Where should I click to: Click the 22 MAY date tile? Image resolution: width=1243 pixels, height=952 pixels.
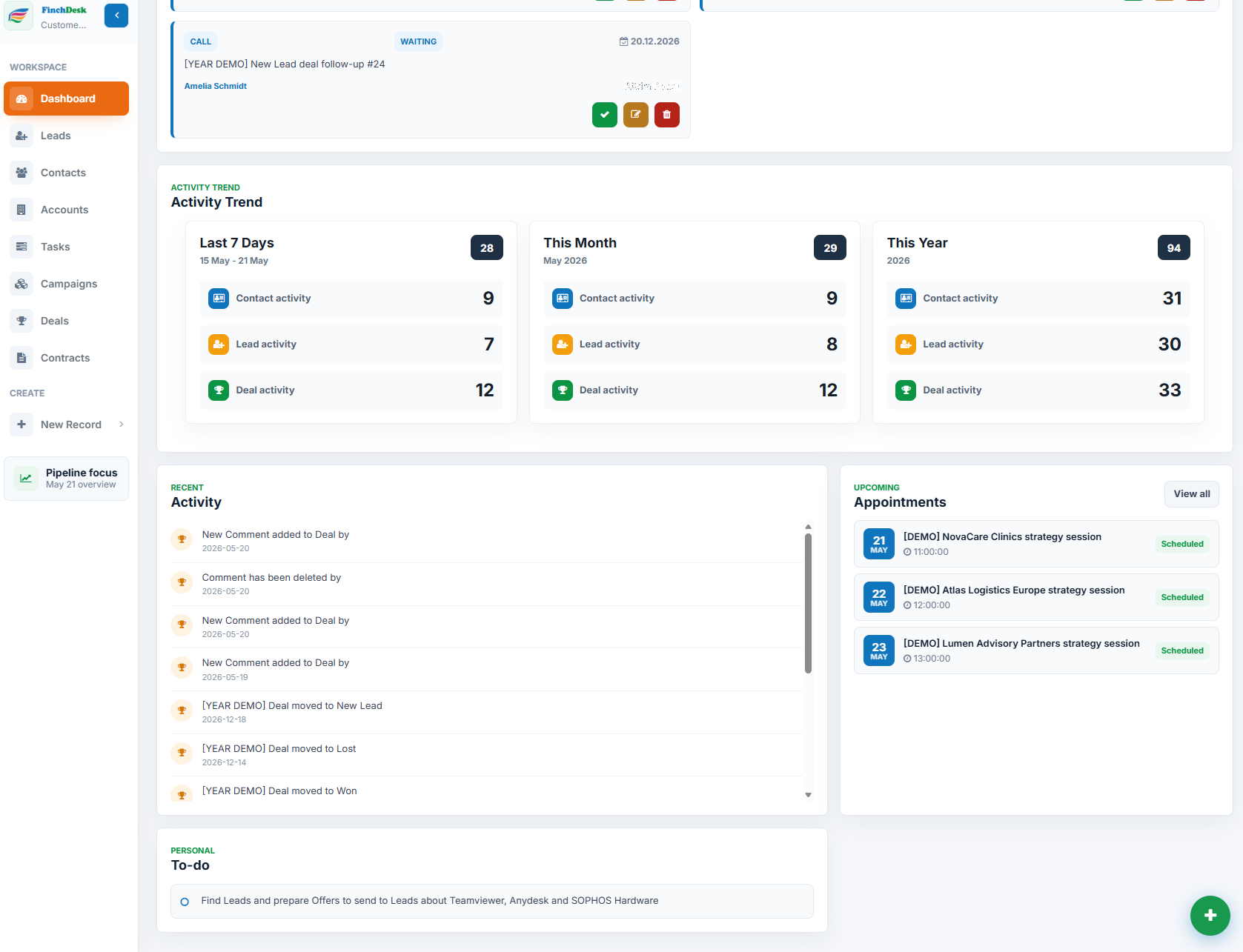tap(879, 597)
